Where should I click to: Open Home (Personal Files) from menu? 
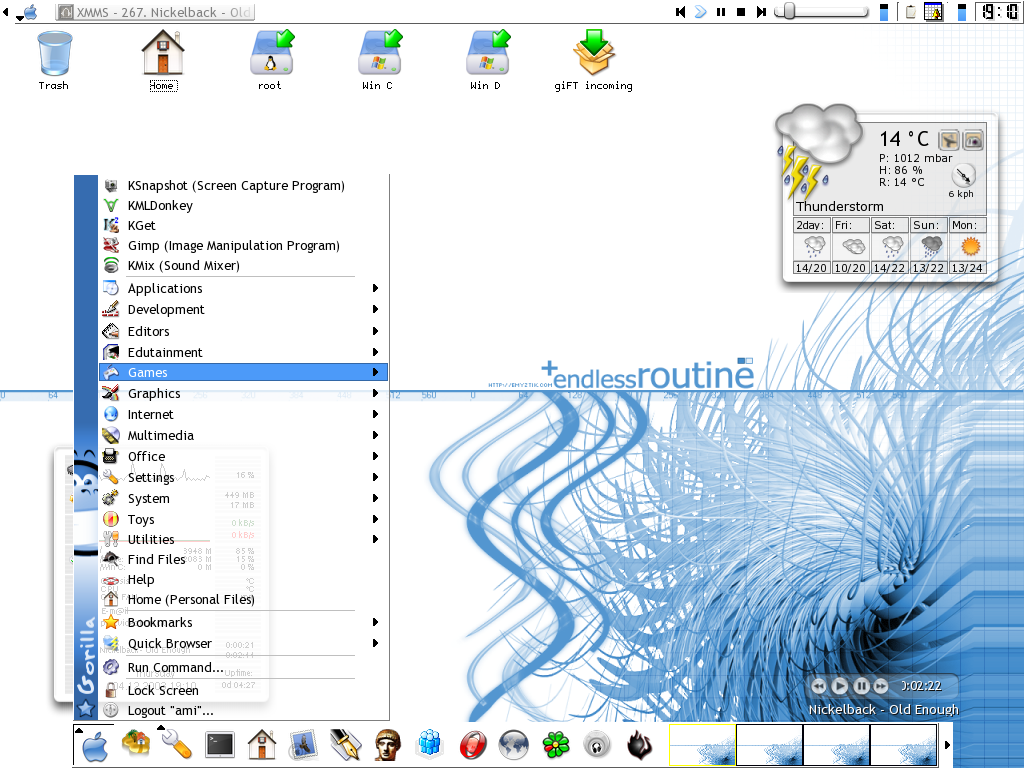coord(243,599)
